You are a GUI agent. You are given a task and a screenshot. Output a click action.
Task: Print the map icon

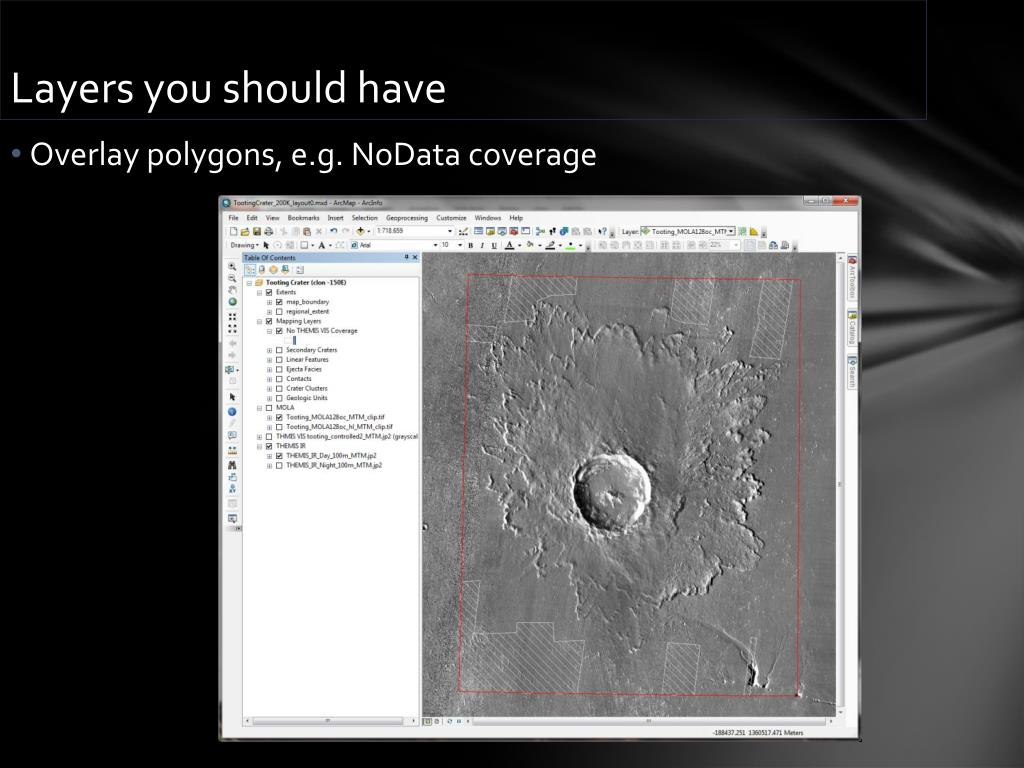(x=268, y=232)
